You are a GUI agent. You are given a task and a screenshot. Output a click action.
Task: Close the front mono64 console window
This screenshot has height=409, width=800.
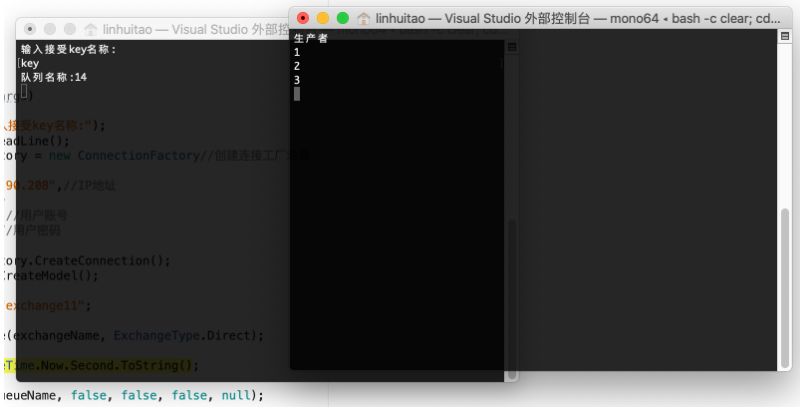(x=303, y=18)
